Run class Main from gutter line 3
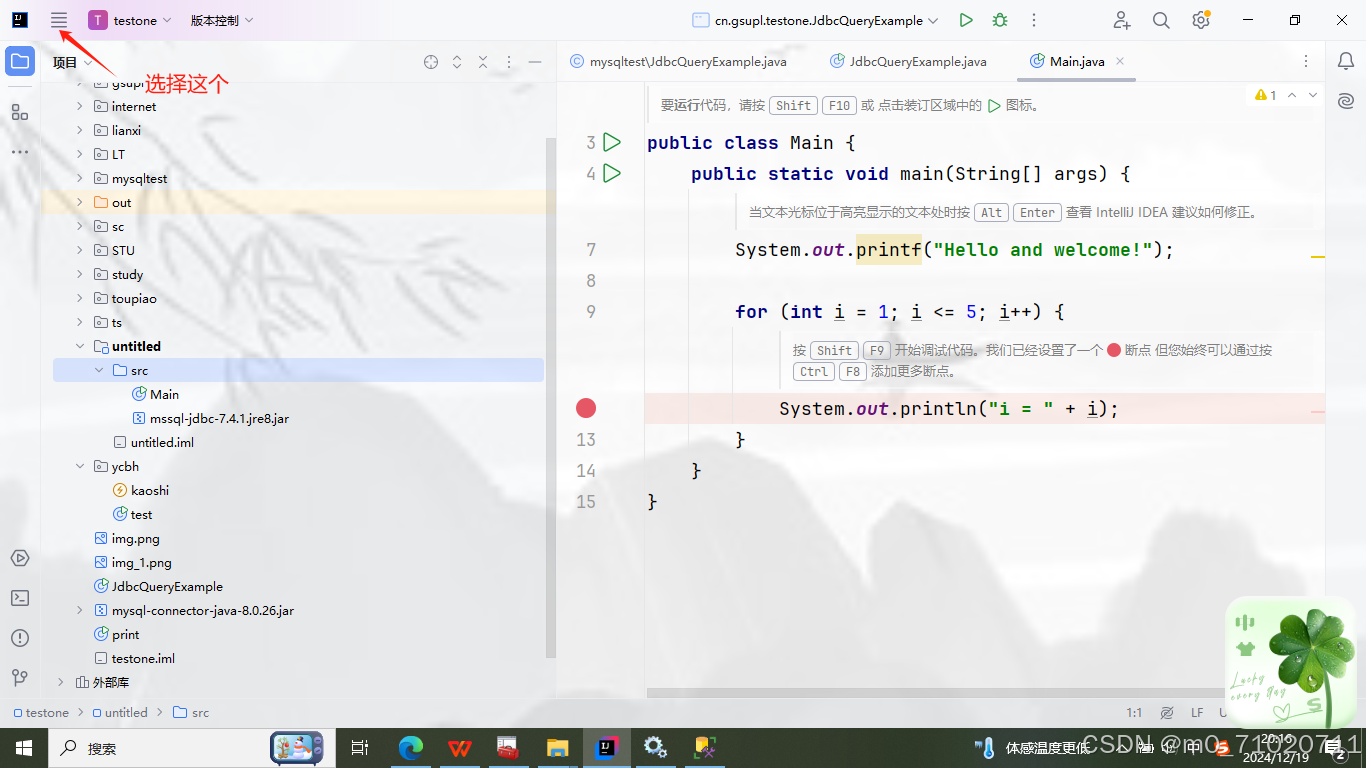The height and width of the screenshot is (768, 1366). [612, 143]
